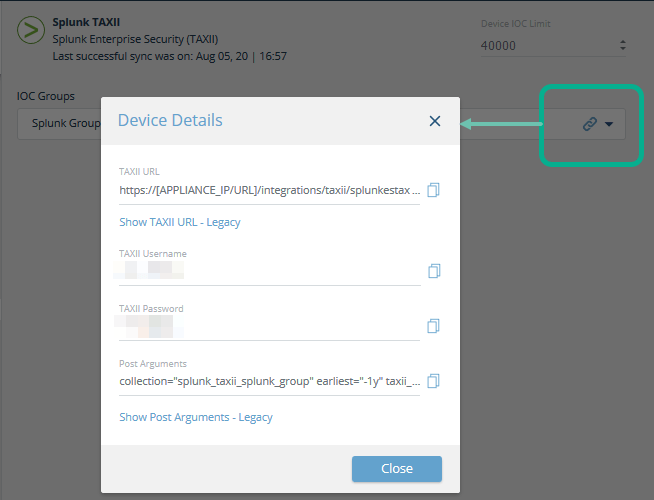Open the Show TAXII URL - Legacy link

click(180, 222)
